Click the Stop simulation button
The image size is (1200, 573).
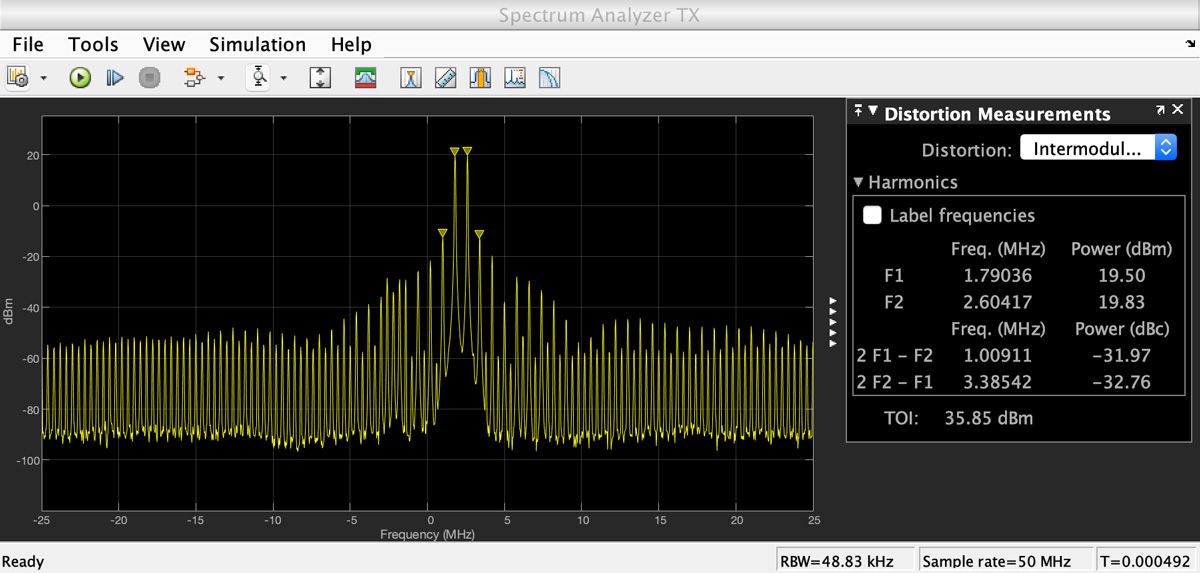click(x=149, y=77)
